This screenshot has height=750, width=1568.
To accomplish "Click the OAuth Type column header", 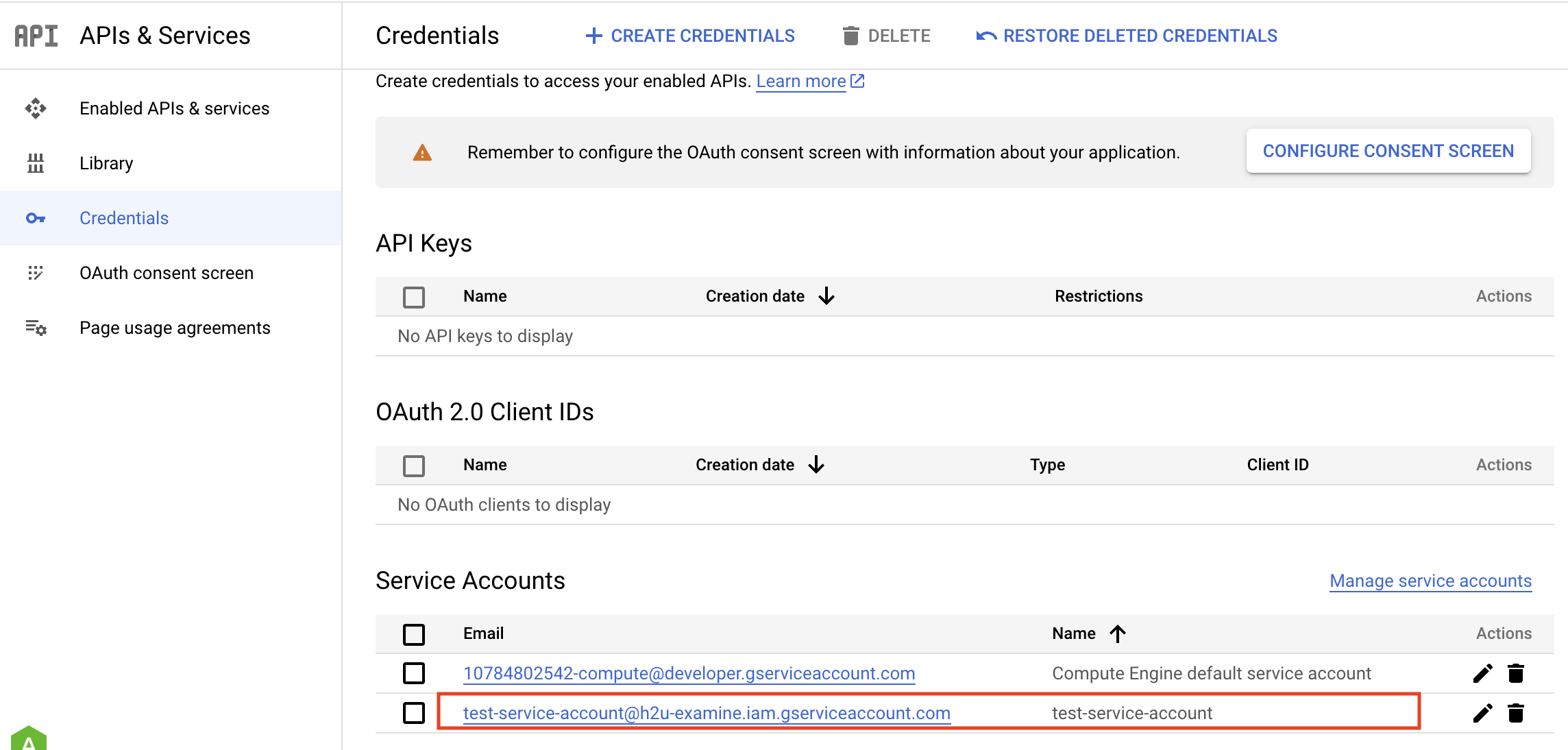I will pos(1047,465).
